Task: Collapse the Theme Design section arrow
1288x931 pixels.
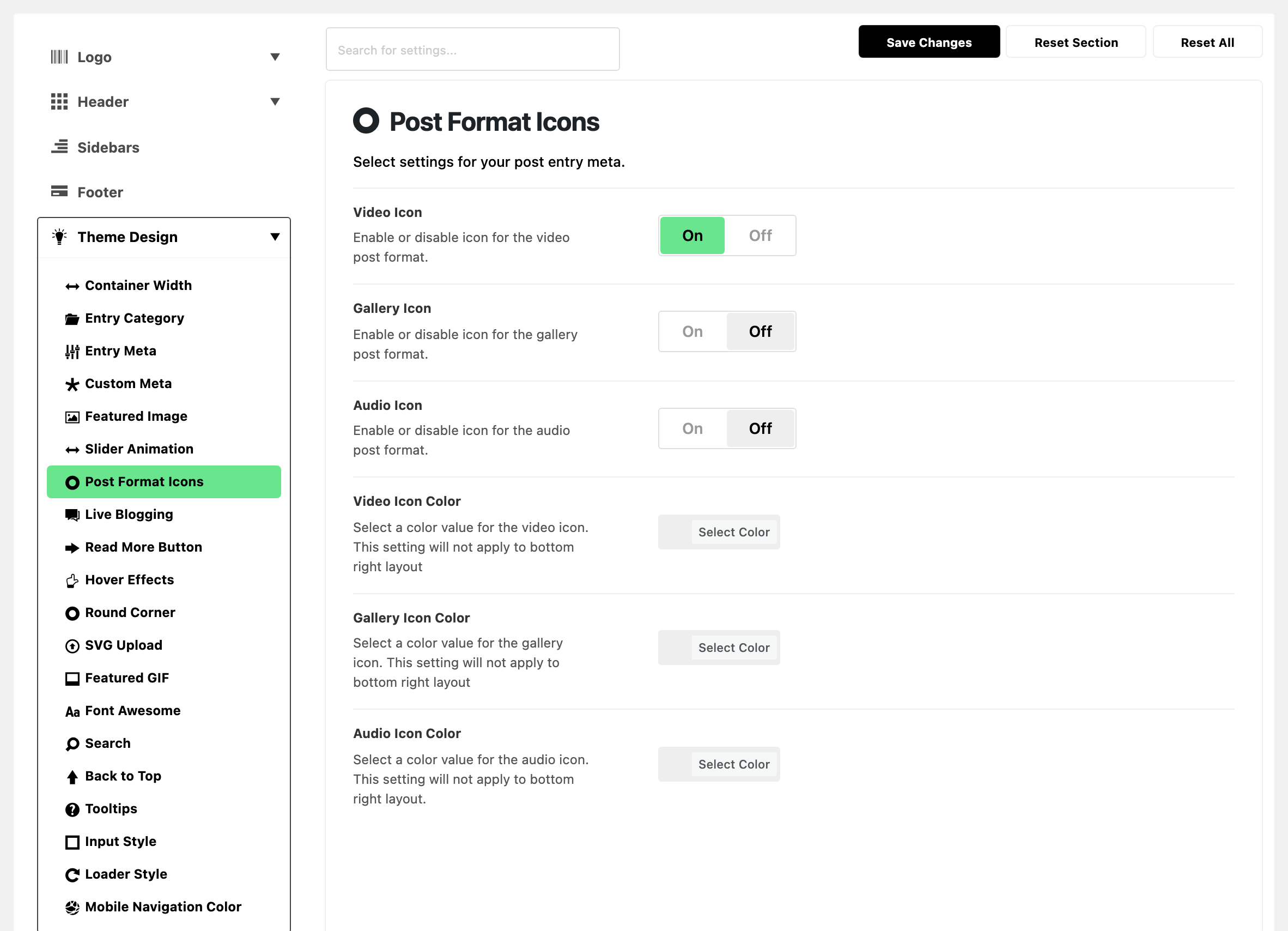Action: pos(275,237)
